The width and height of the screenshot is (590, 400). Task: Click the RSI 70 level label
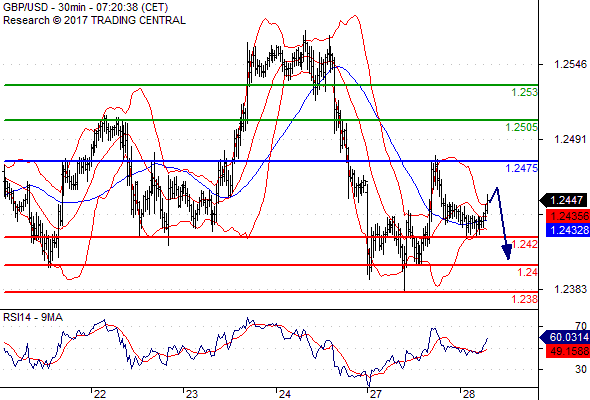(x=581, y=326)
